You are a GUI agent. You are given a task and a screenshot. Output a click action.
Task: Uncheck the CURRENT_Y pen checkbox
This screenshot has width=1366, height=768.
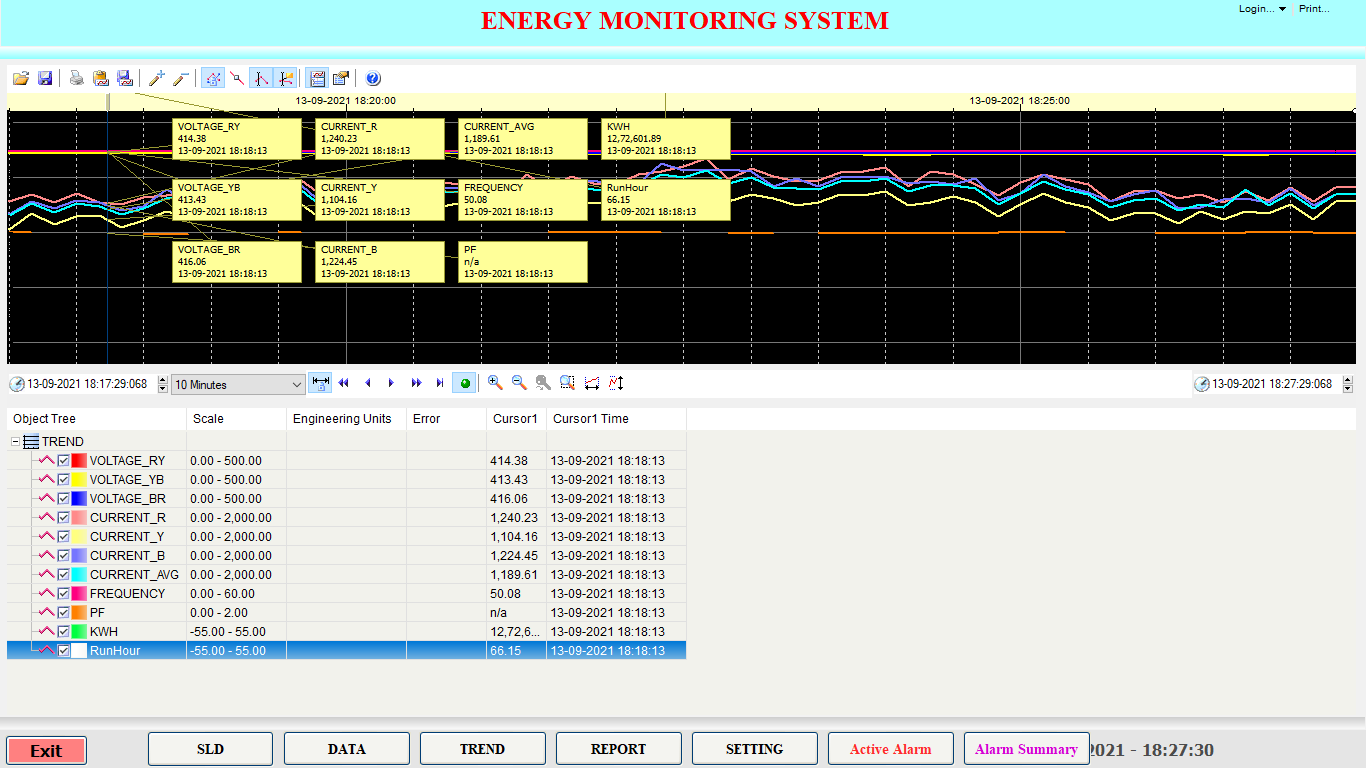(x=64, y=537)
